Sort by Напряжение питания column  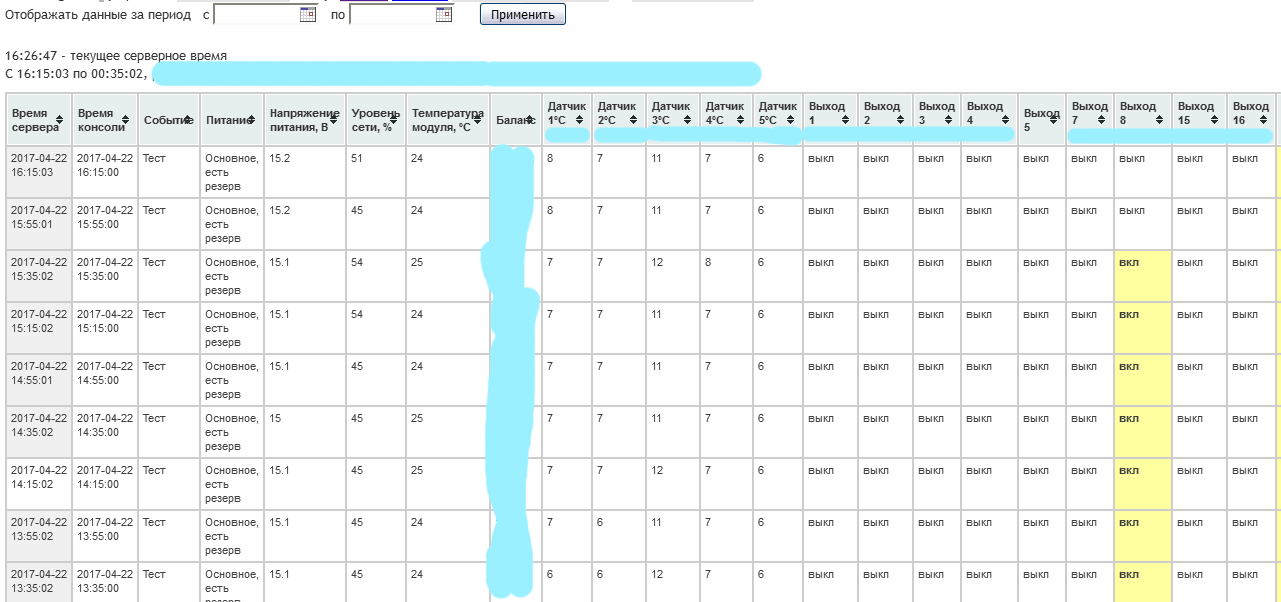(x=304, y=120)
